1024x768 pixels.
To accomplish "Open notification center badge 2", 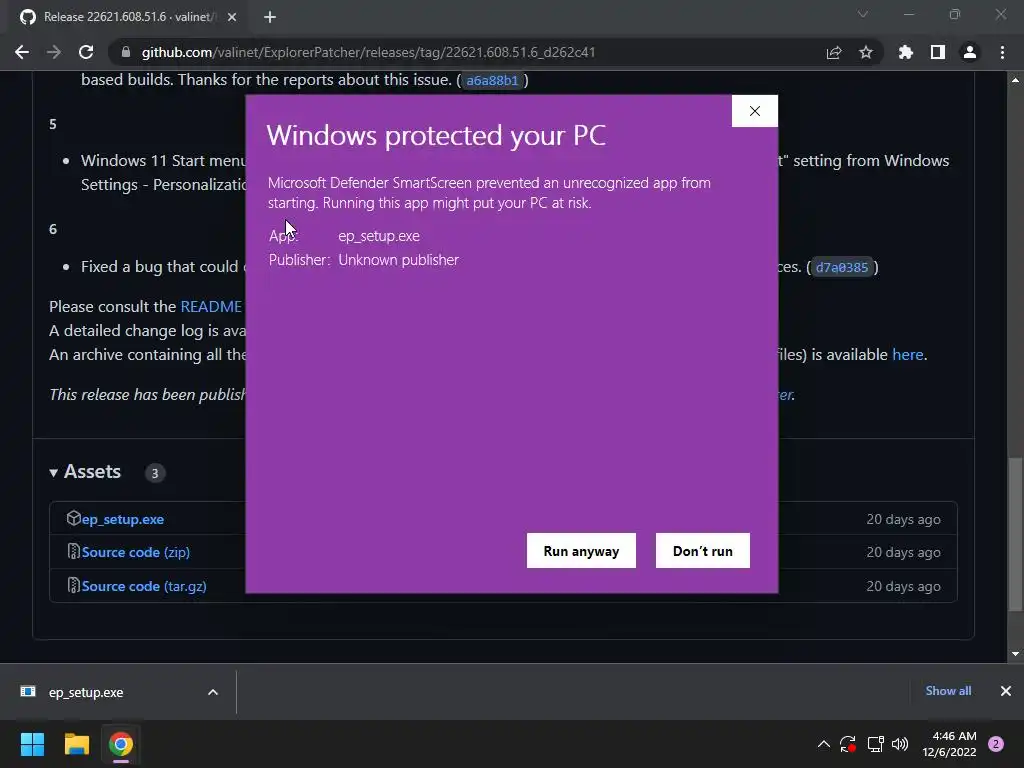I will (996, 744).
